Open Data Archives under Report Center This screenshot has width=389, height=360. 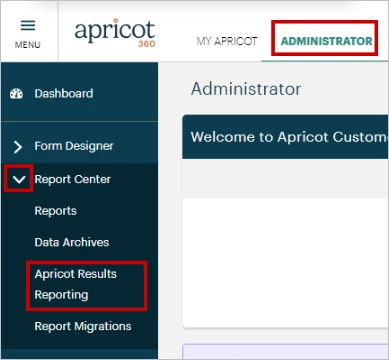point(72,242)
